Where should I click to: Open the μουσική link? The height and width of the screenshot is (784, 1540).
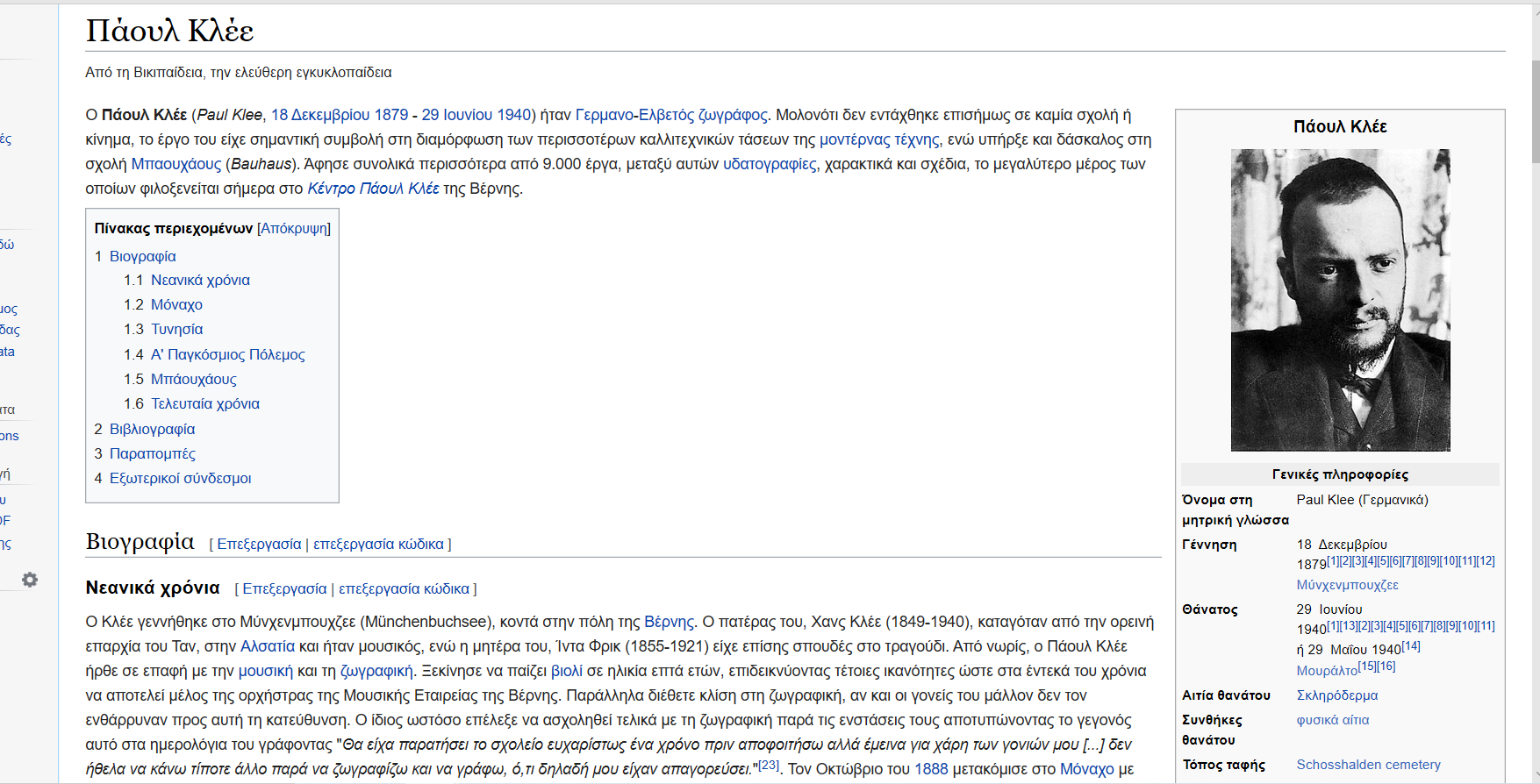tap(266, 671)
